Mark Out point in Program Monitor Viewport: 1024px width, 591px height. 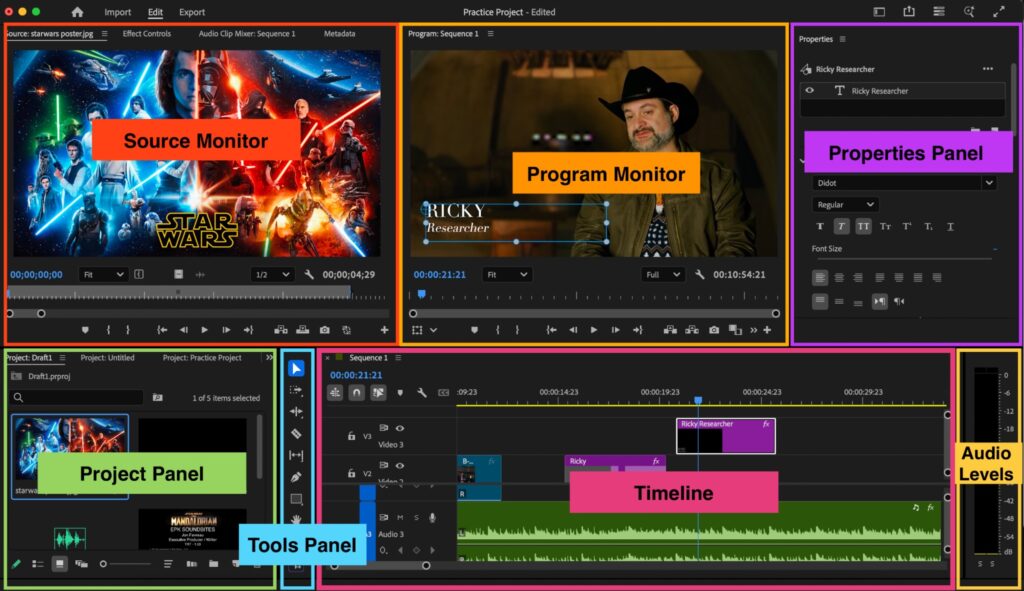tap(517, 330)
